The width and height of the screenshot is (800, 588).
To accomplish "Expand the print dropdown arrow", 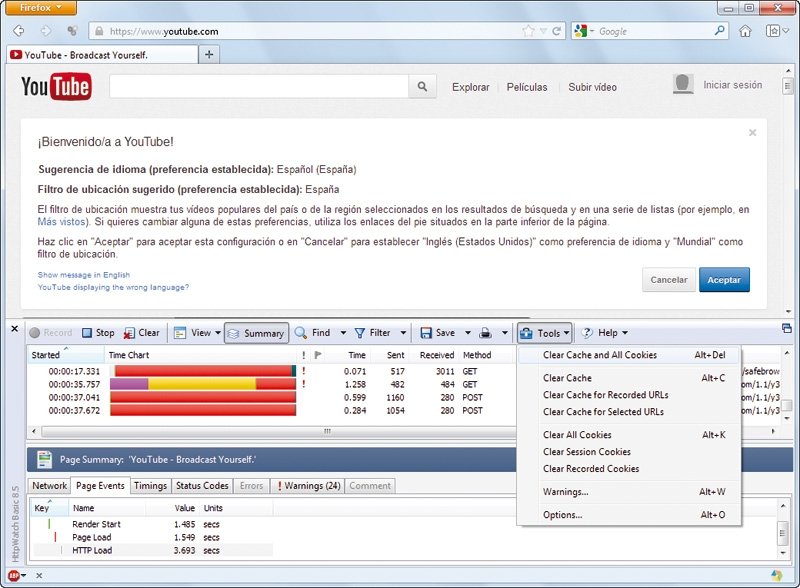I will click(x=505, y=333).
